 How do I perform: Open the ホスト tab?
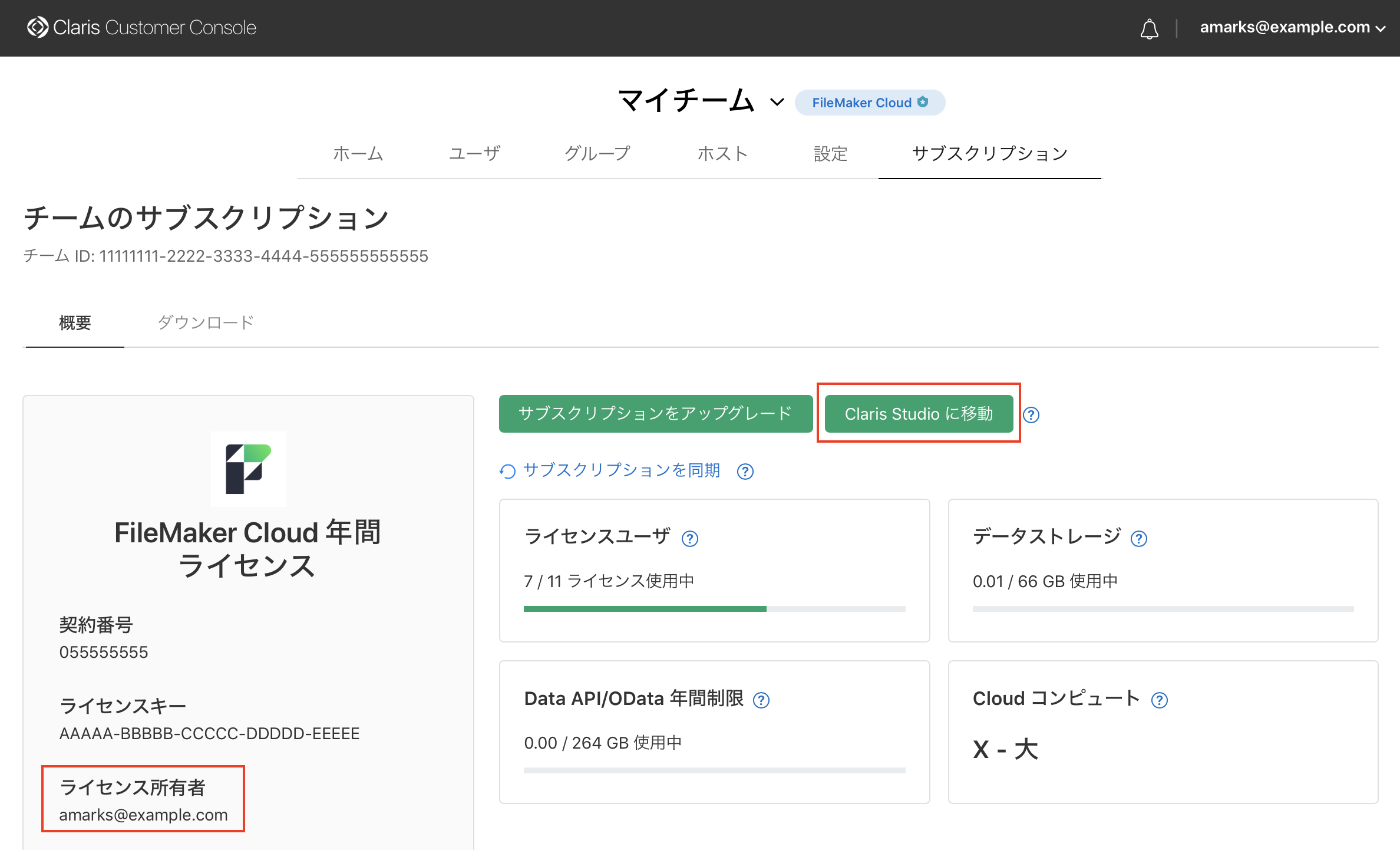[x=722, y=154]
